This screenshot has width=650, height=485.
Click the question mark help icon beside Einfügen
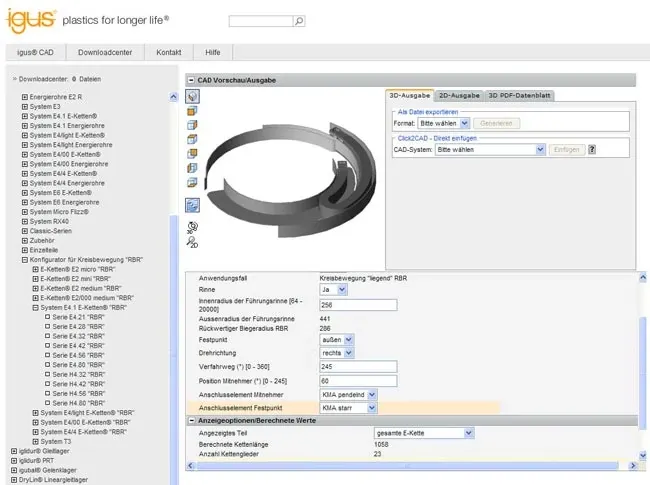(x=592, y=149)
